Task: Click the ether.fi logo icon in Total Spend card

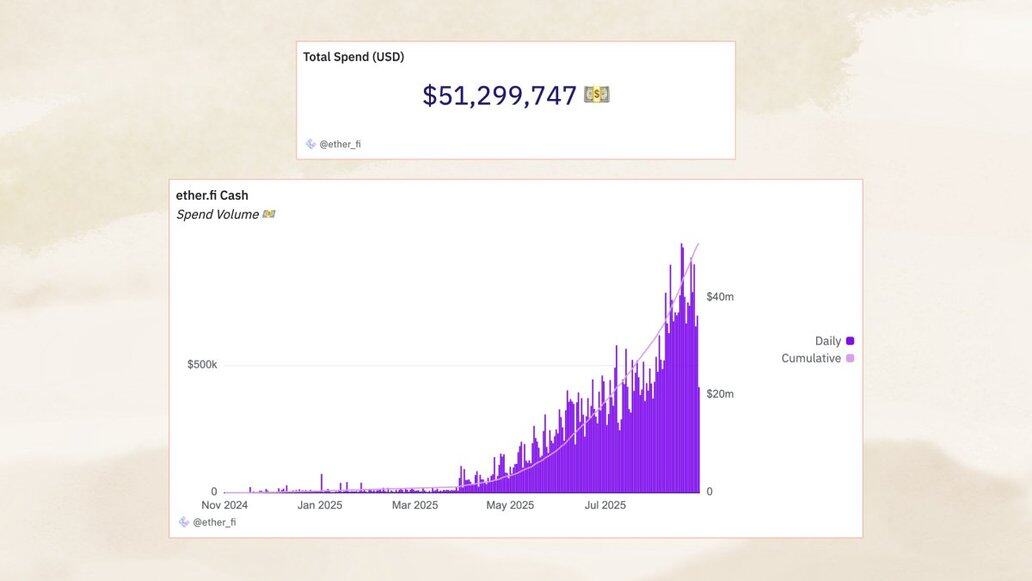Action: click(311, 144)
